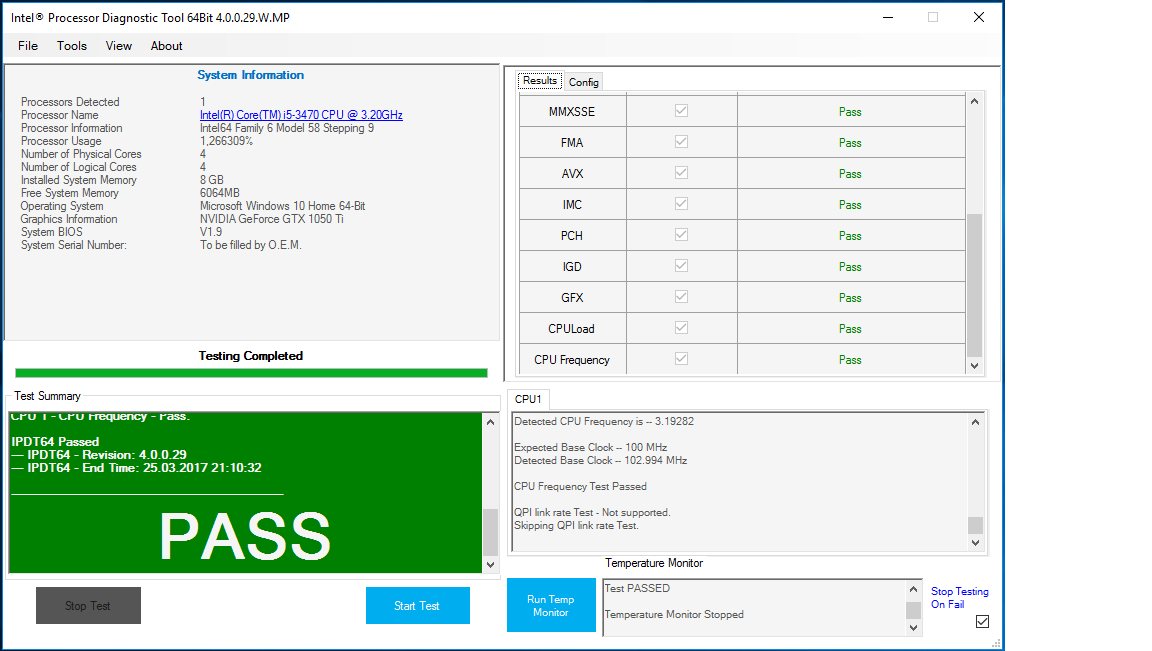Click the 'Microsoft Windows 10 Home 64-Bit' value

(x=283, y=206)
